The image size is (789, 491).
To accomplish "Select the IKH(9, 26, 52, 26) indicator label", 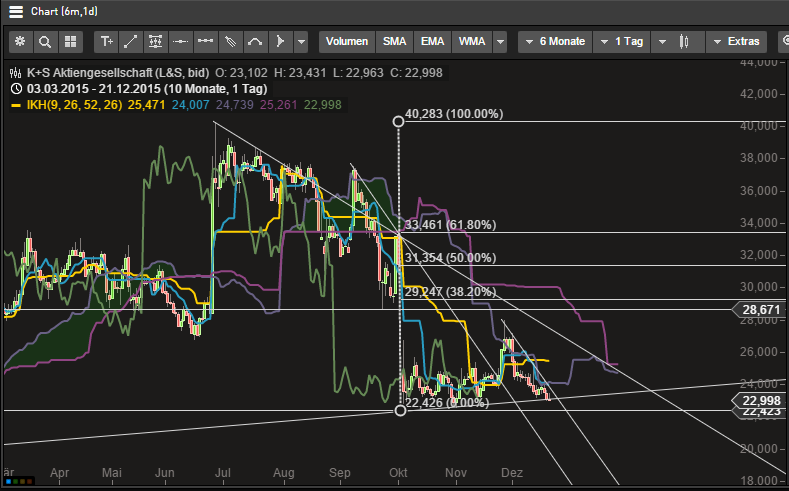I will (x=74, y=105).
